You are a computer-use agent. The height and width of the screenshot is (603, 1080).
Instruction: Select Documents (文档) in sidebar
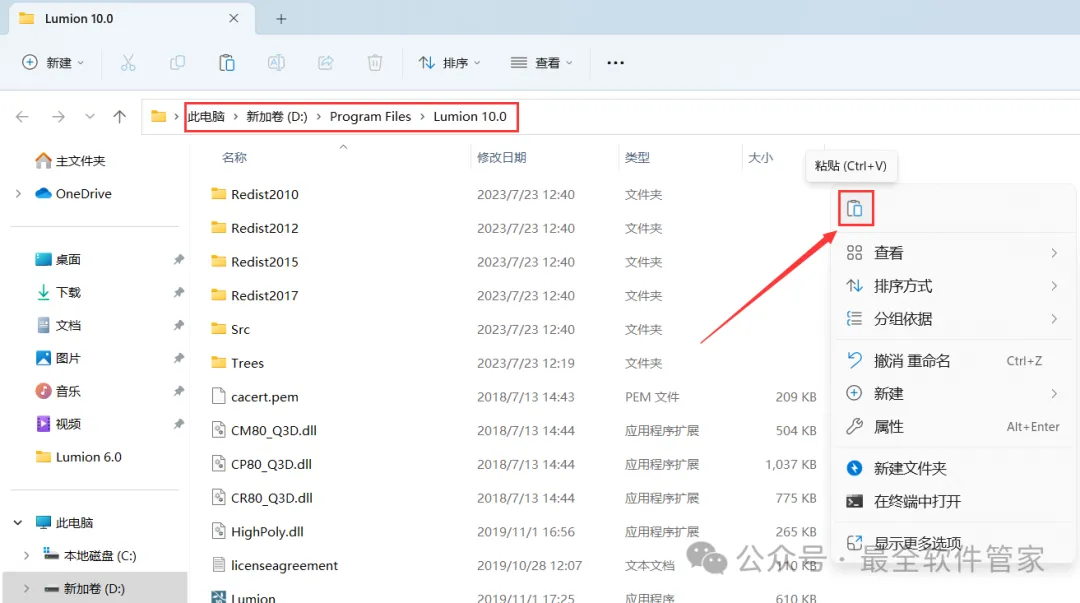(68, 325)
